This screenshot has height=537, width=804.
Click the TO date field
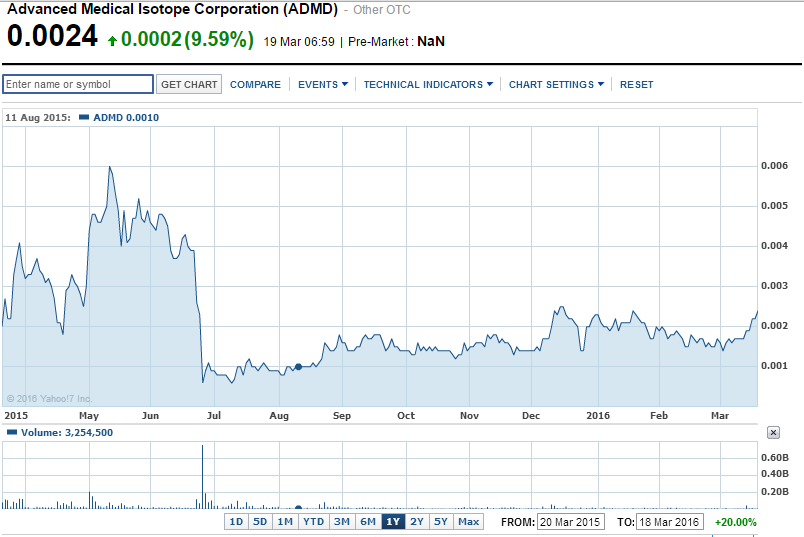(670, 522)
